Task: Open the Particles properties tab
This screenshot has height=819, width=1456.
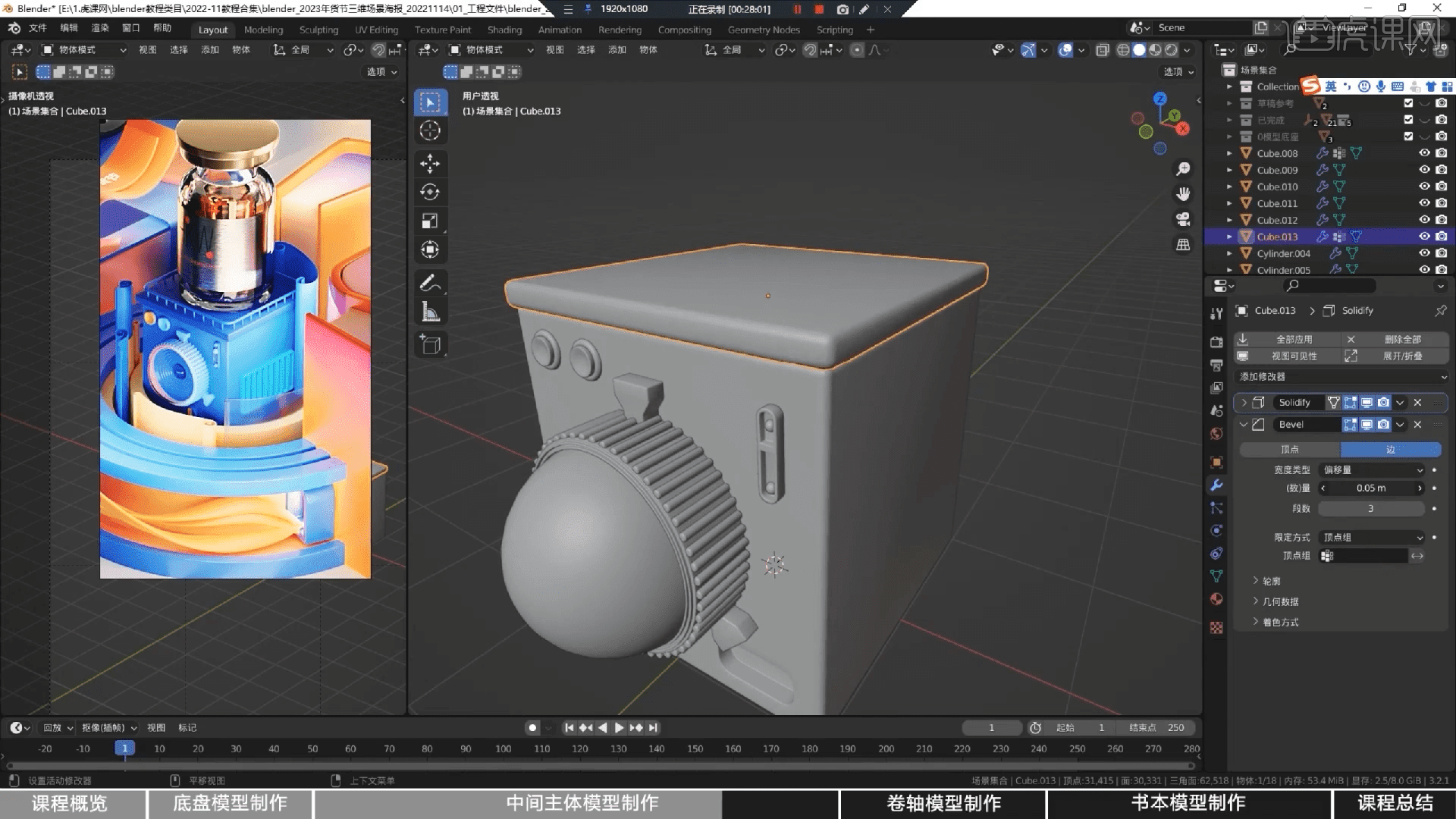Action: click(1216, 508)
